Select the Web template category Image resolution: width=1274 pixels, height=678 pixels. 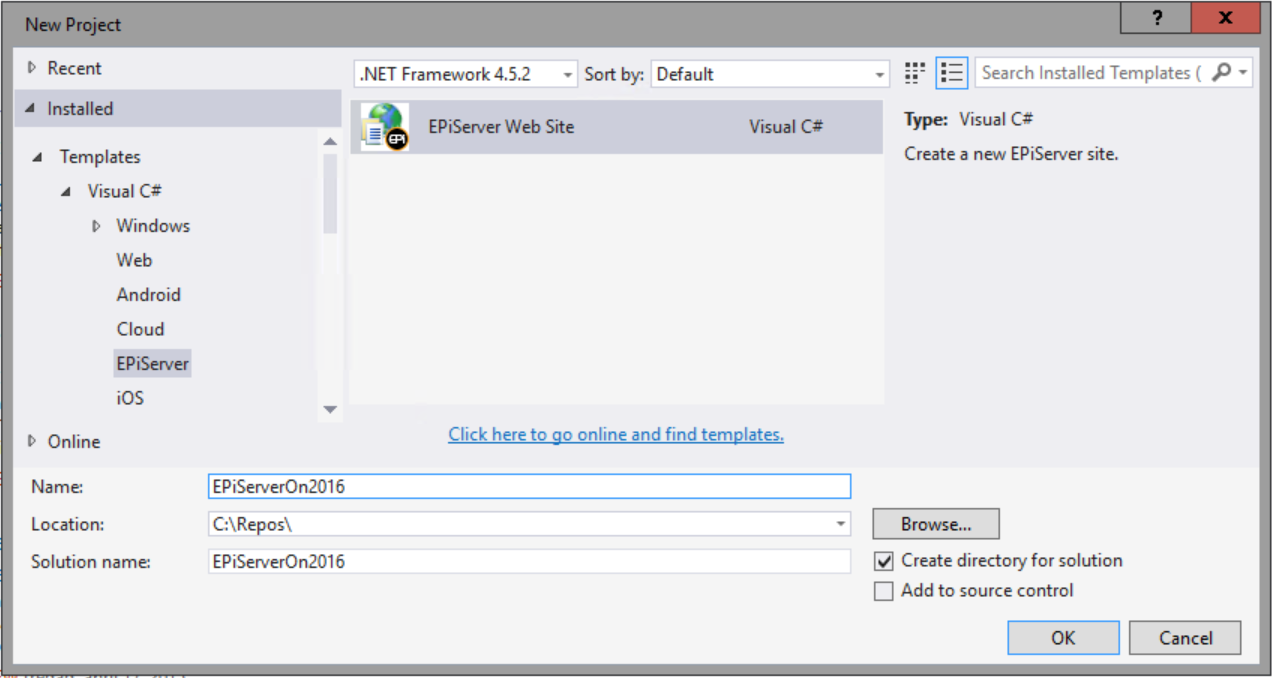[134, 260]
